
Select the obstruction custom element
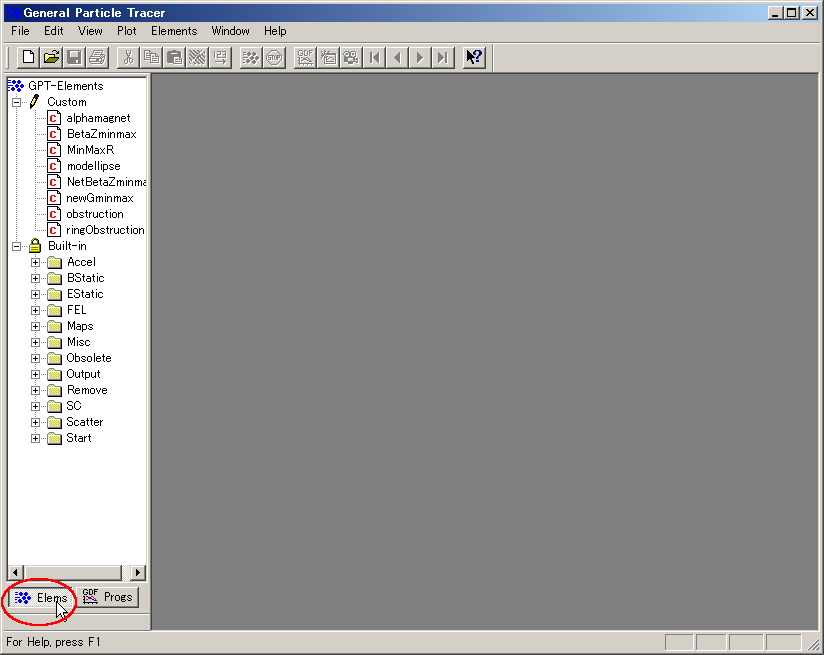pyautogui.click(x=95, y=214)
